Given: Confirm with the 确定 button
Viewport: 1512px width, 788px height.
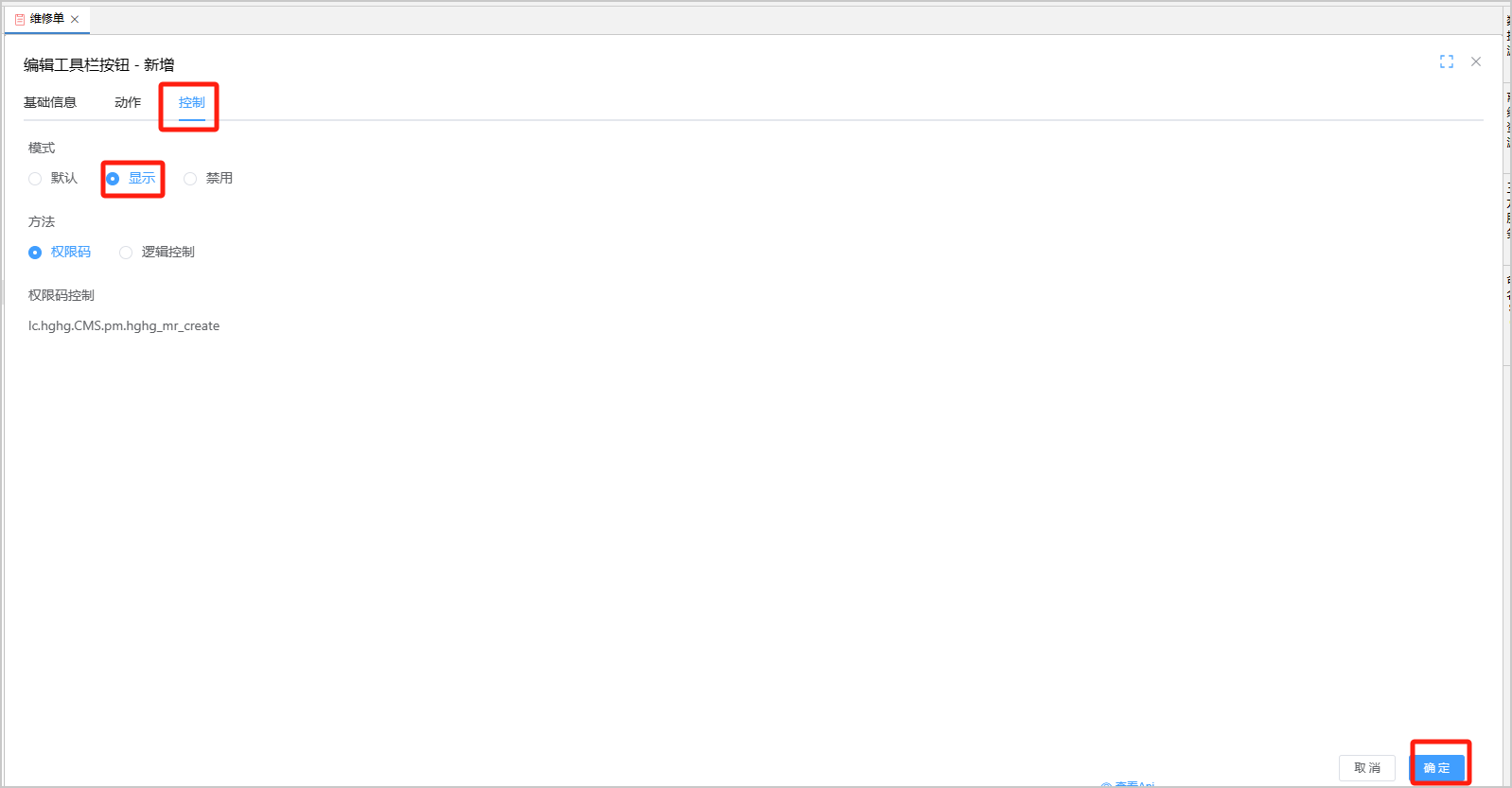Looking at the screenshot, I should click(x=1436, y=767).
